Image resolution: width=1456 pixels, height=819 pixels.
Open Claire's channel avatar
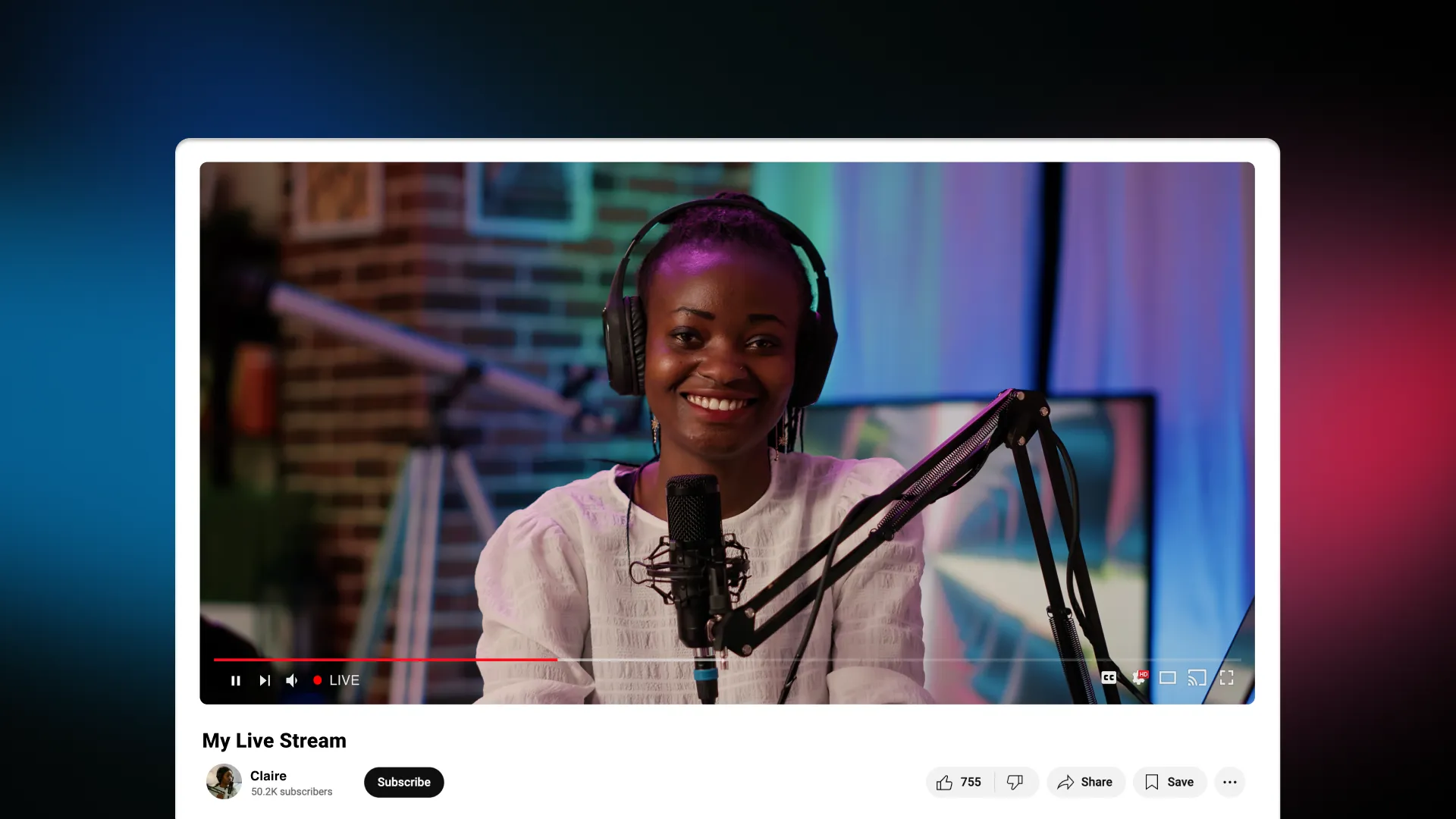coord(224,782)
